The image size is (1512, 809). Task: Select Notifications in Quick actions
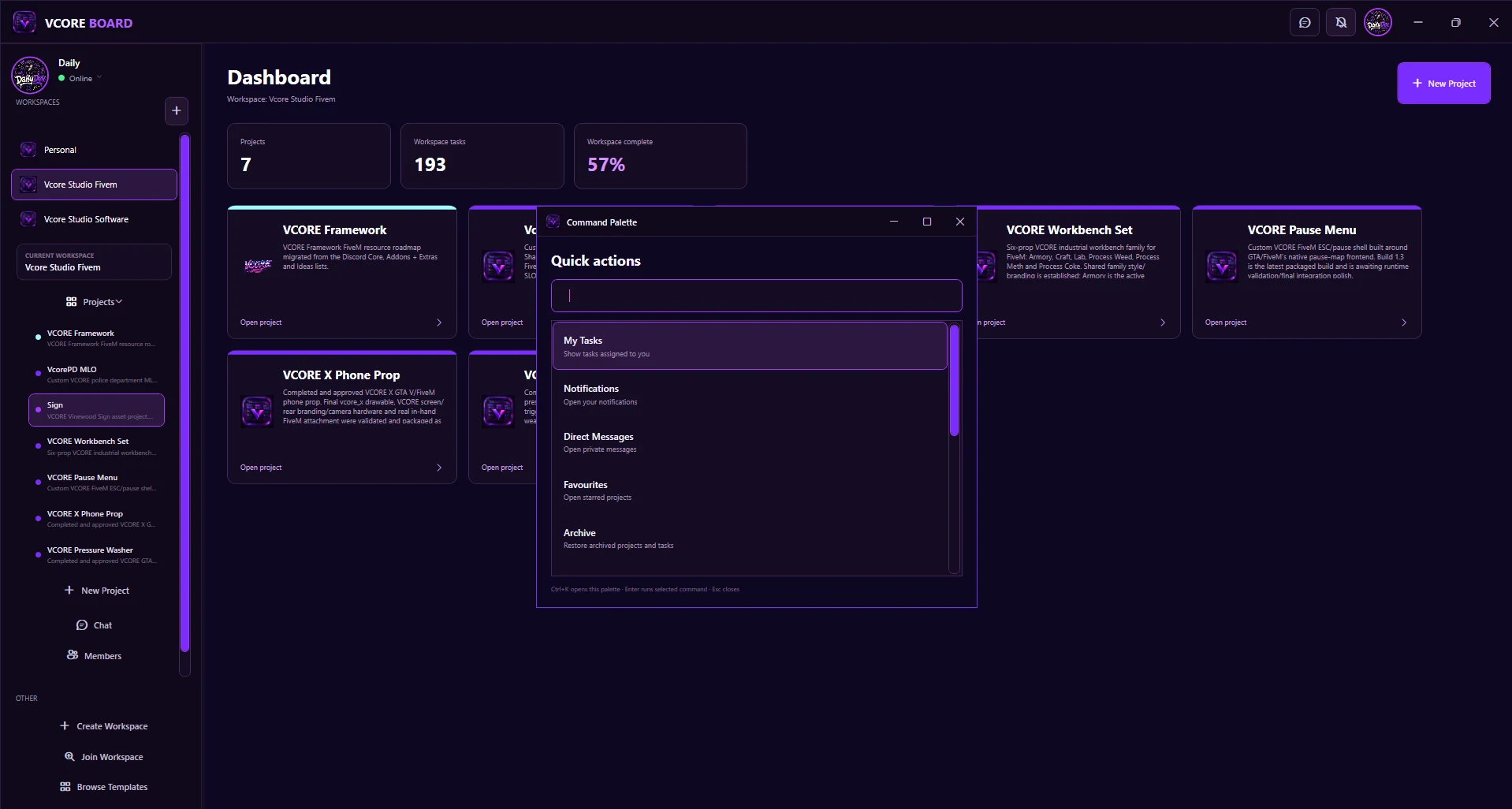click(x=750, y=394)
